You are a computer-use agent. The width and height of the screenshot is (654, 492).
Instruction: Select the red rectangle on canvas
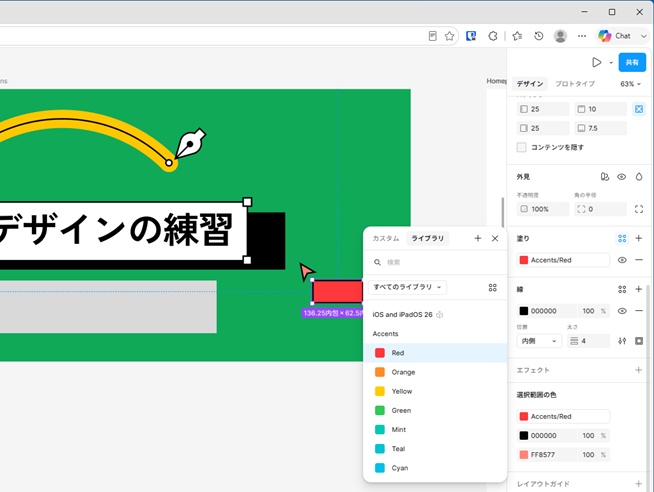(337, 291)
